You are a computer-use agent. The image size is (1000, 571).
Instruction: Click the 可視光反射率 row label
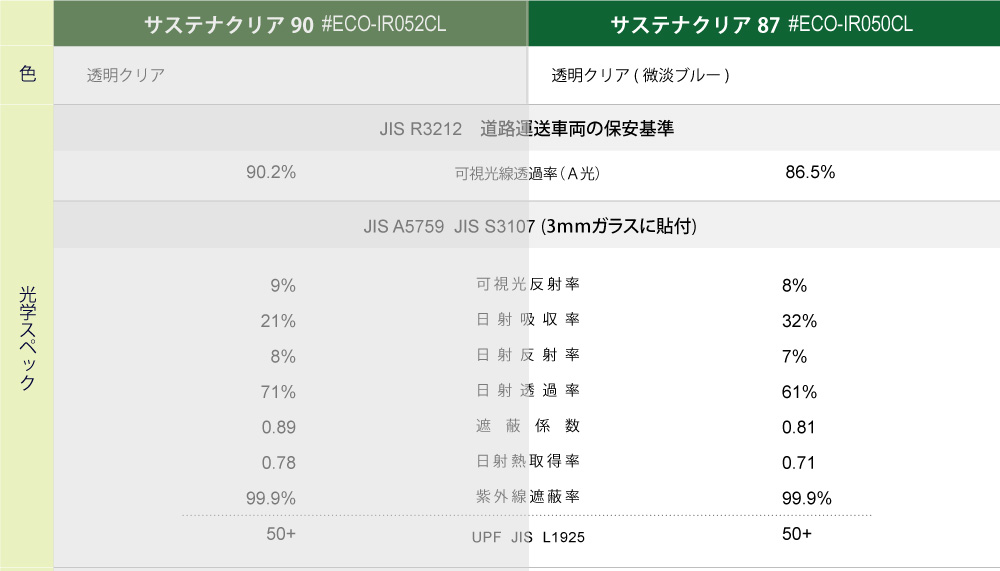point(528,285)
